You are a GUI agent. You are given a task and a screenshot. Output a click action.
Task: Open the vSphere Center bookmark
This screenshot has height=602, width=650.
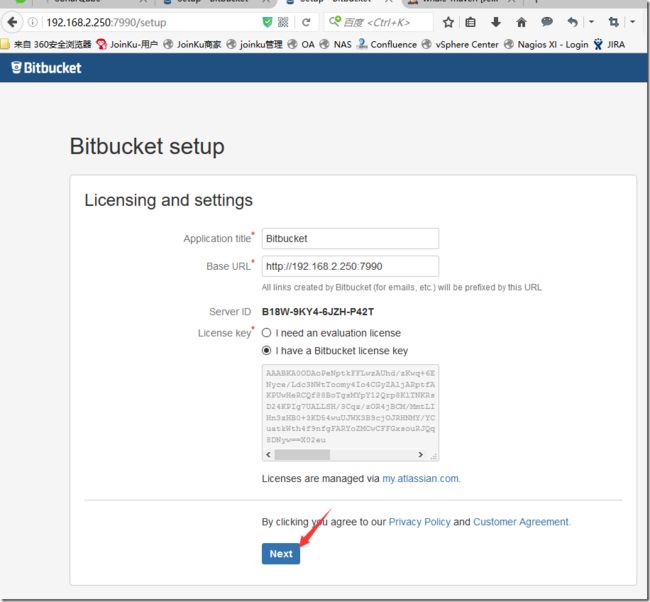(x=460, y=44)
